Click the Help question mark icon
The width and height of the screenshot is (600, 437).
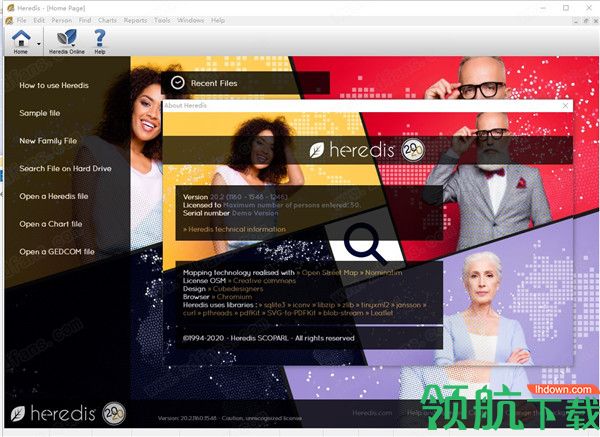99,41
